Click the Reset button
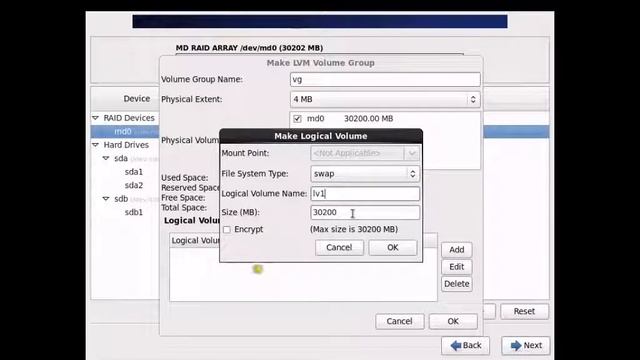Image resolution: width=640 pixels, height=360 pixels. click(524, 311)
